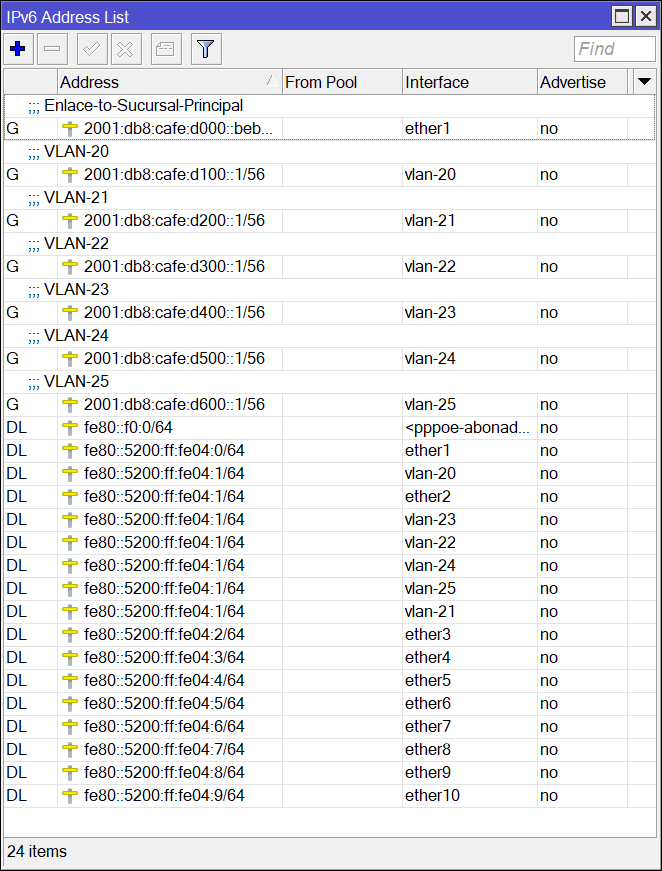Click address icon of ether1 global address
662x871 pixels.
click(70, 128)
